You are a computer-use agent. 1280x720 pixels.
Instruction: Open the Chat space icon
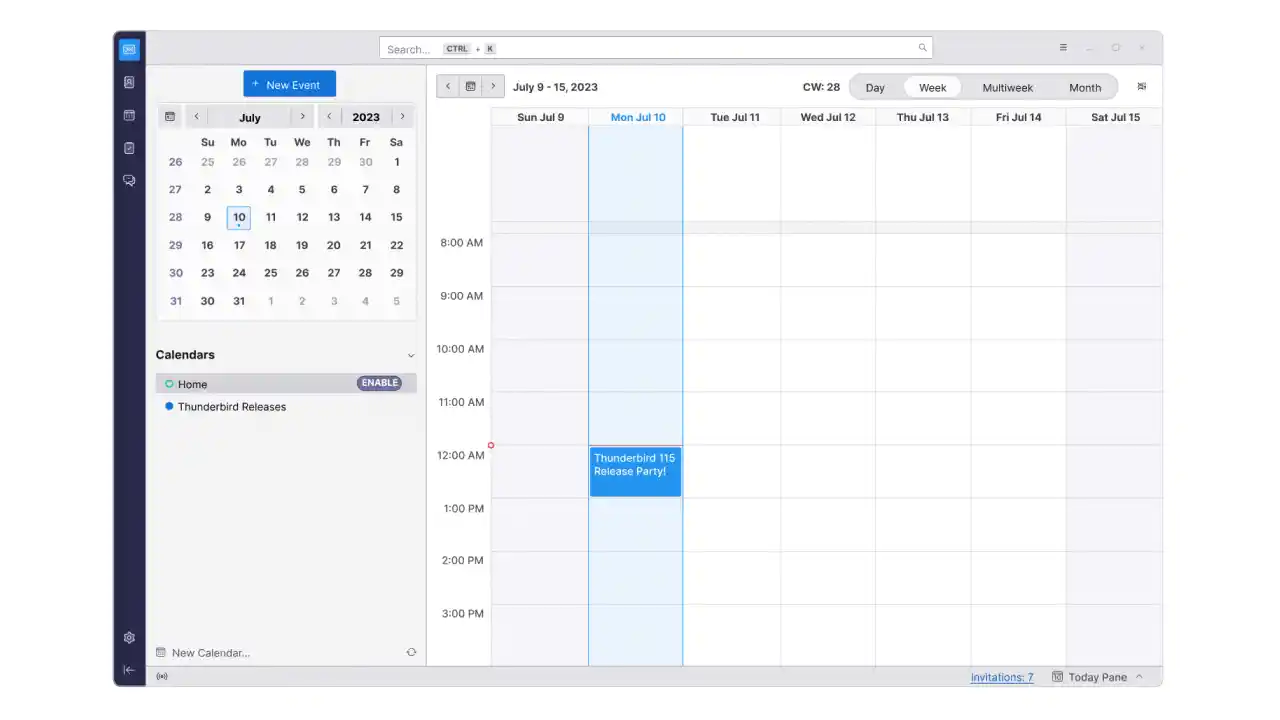click(129, 181)
